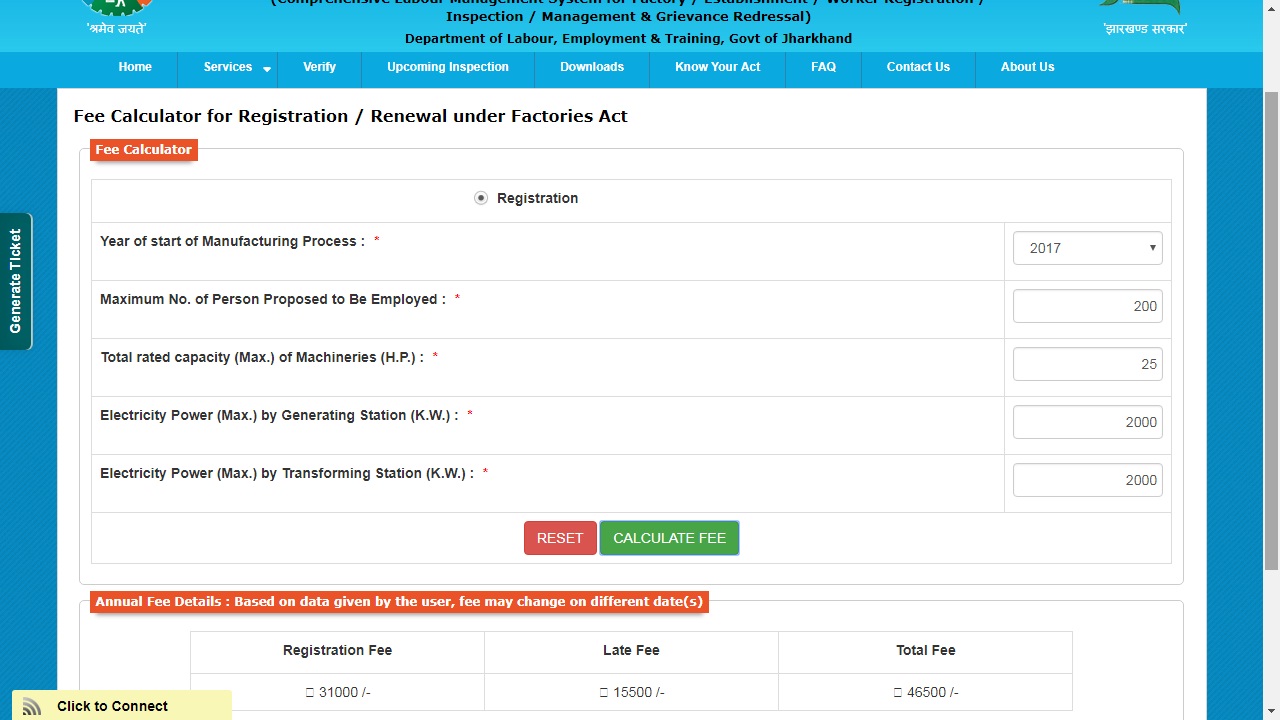Expand the Services navigation dropdown
Image resolution: width=1280 pixels, height=720 pixels.
pyautogui.click(x=227, y=67)
